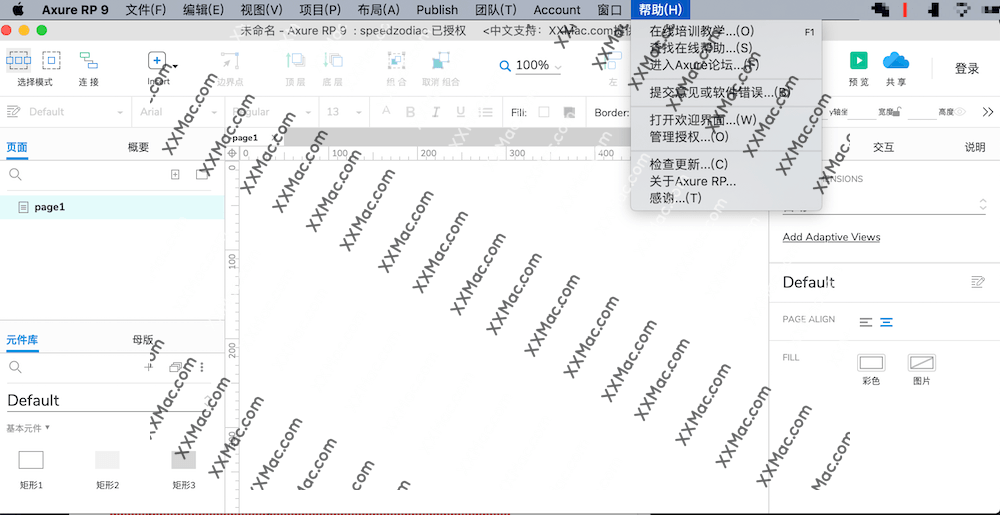Click the add folder icon in Pages panel

point(202,175)
